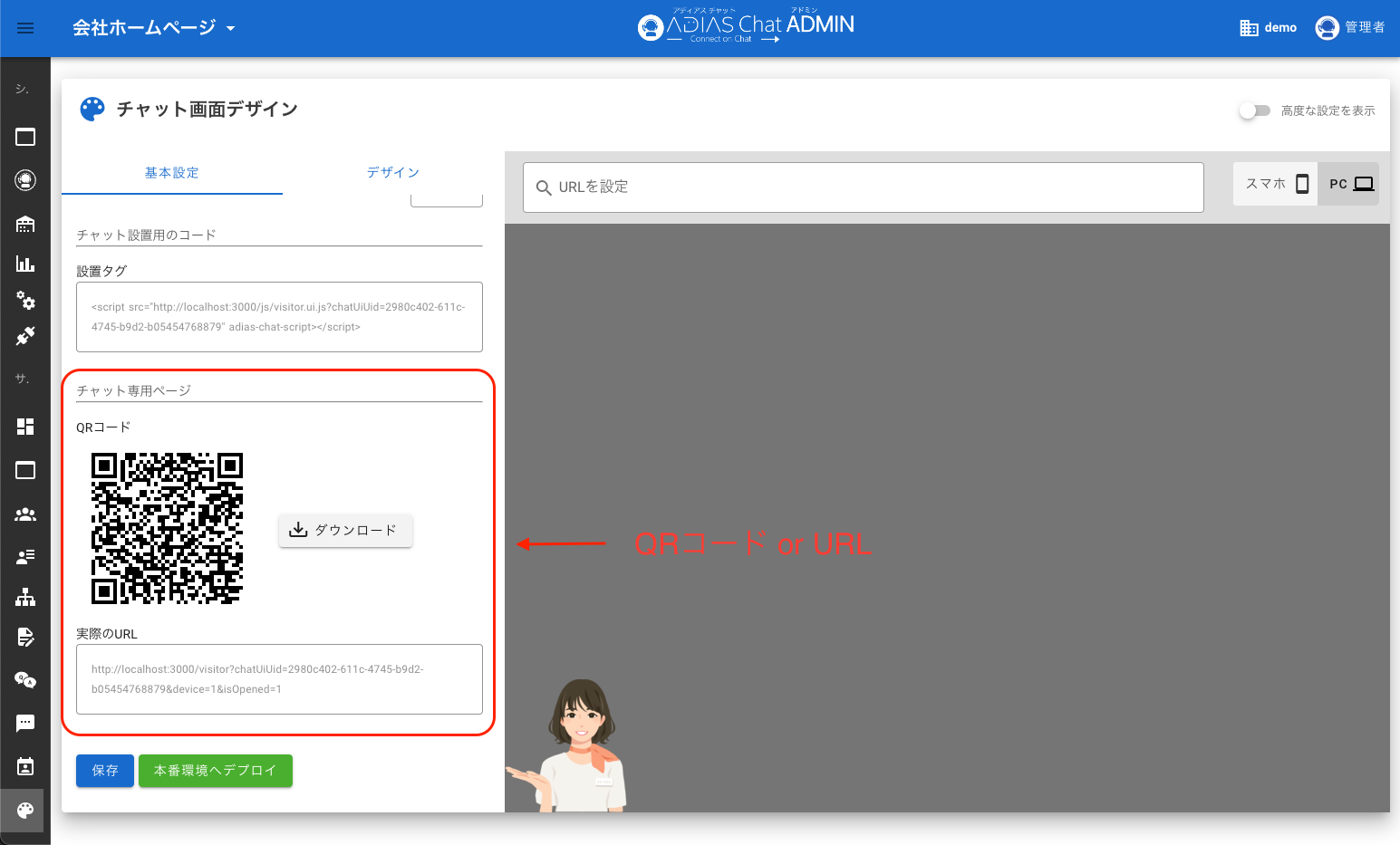Switch to the デザイン tab
Viewport: 1400px width, 845px height.
392,172
